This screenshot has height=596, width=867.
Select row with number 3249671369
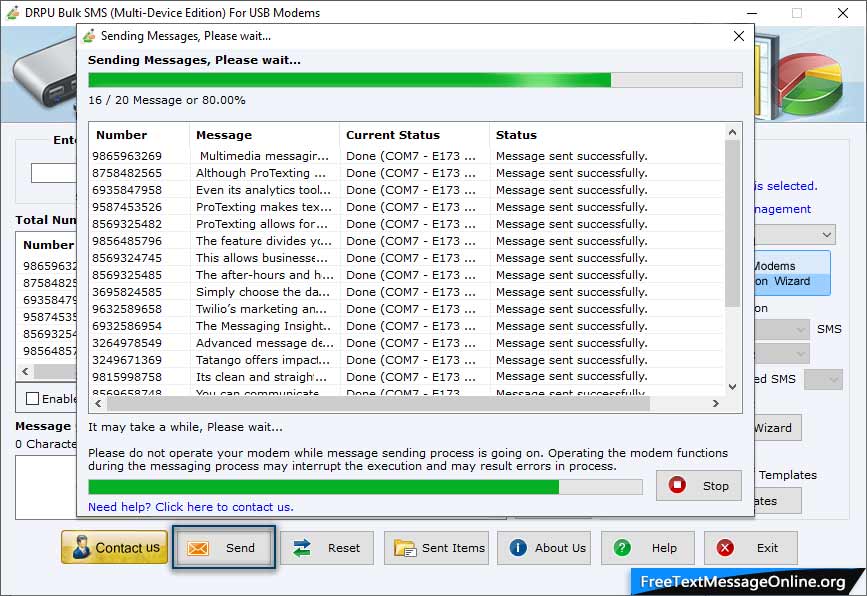(406, 360)
